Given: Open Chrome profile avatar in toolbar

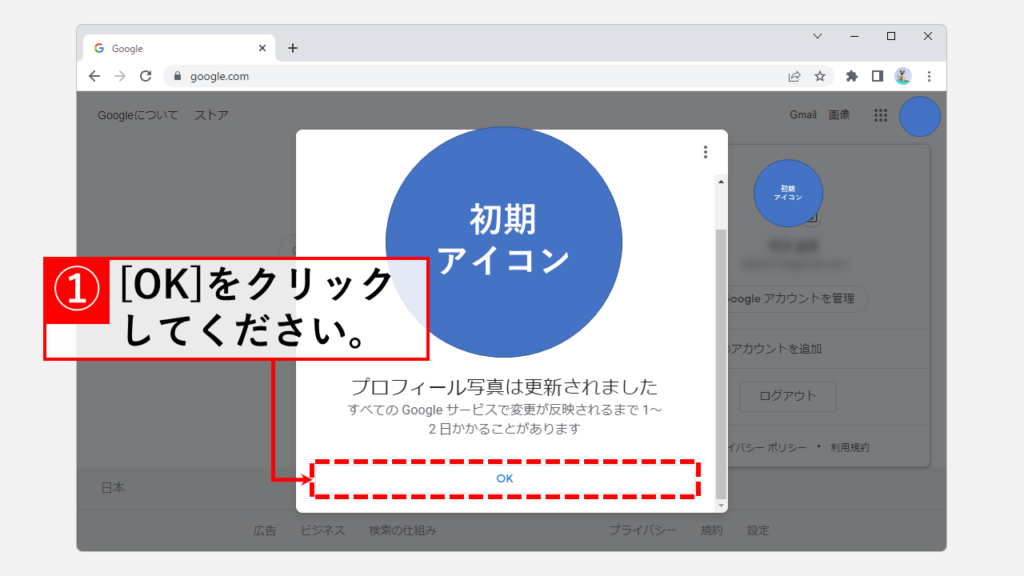Looking at the screenshot, I should point(903,76).
